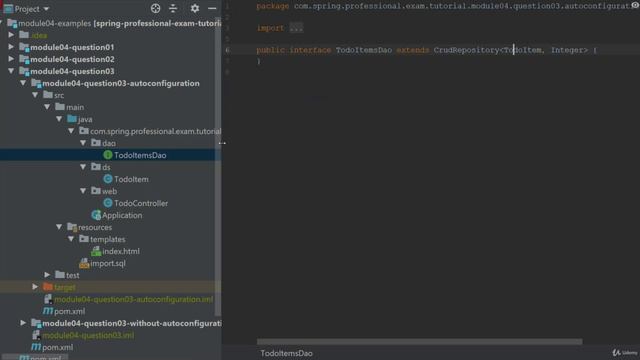Viewport: 640px width, 360px height.
Task: Click the module04-question03.iml file icon
Action: [x=36, y=335]
